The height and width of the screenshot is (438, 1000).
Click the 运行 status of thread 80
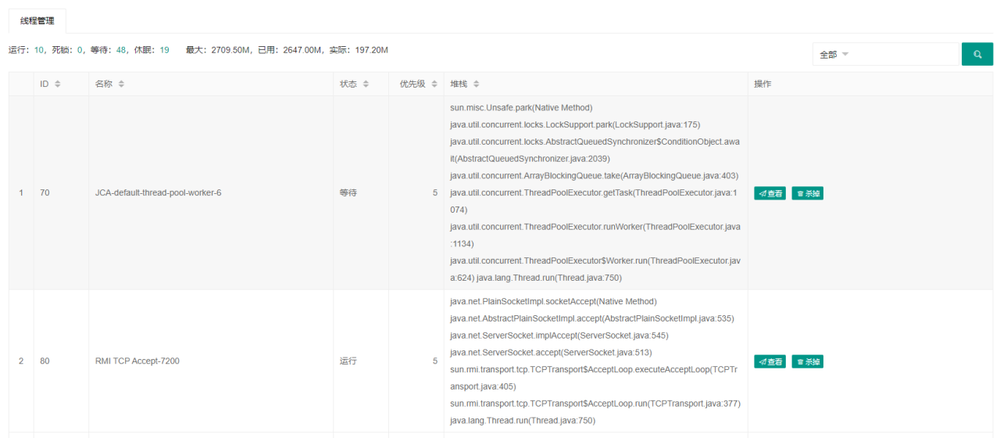(348, 361)
